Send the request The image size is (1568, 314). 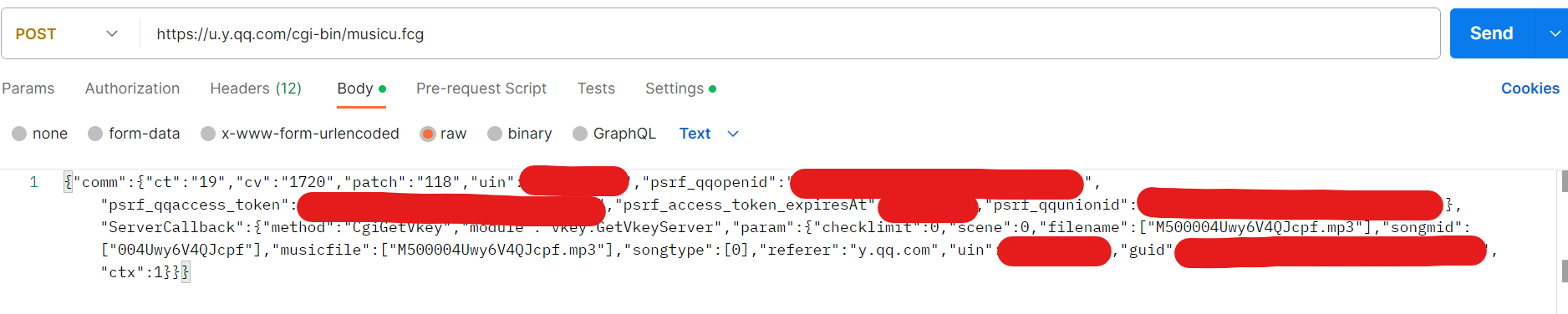coord(1492,33)
